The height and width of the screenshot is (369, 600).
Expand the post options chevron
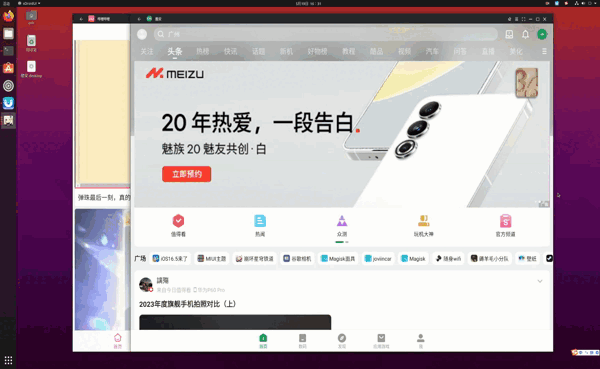point(540,281)
